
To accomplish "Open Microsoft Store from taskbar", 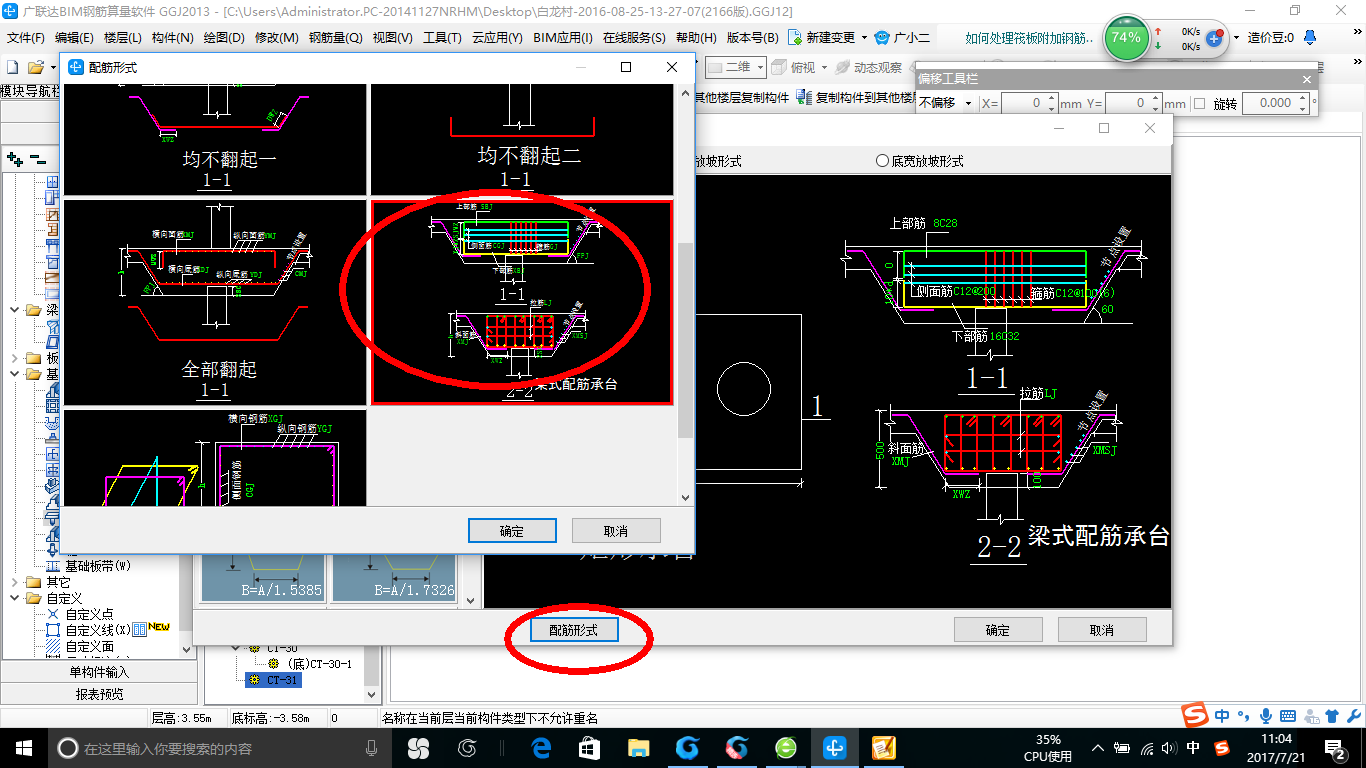I will click(x=590, y=748).
